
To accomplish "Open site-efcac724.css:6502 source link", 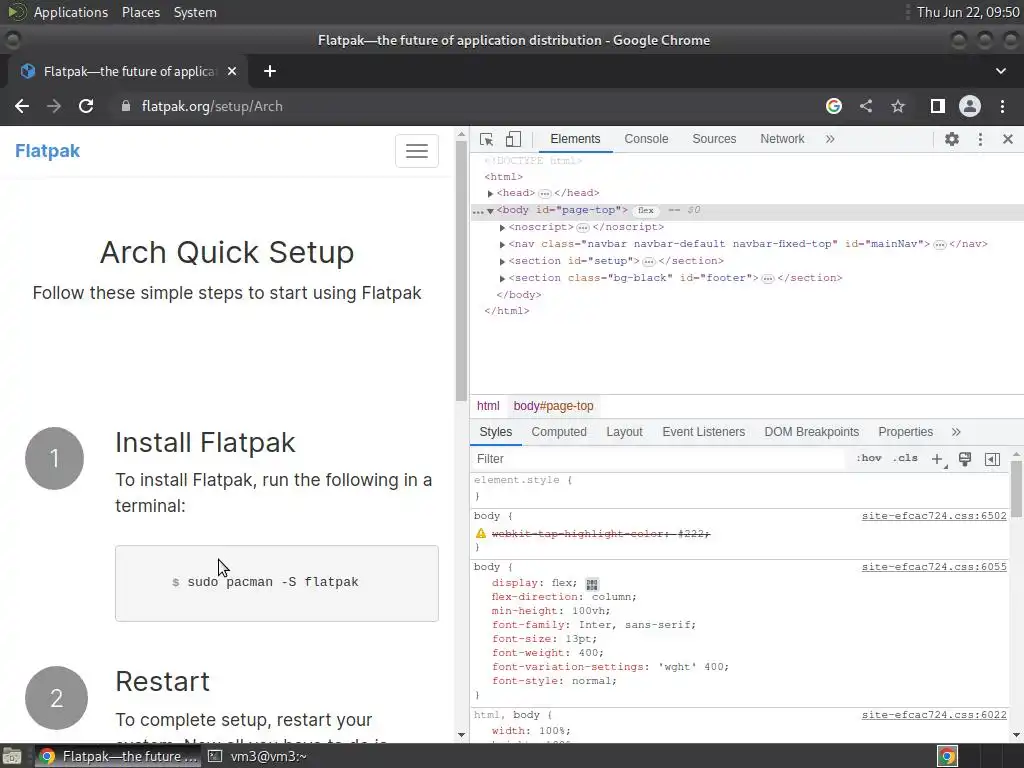I will click(x=934, y=516).
